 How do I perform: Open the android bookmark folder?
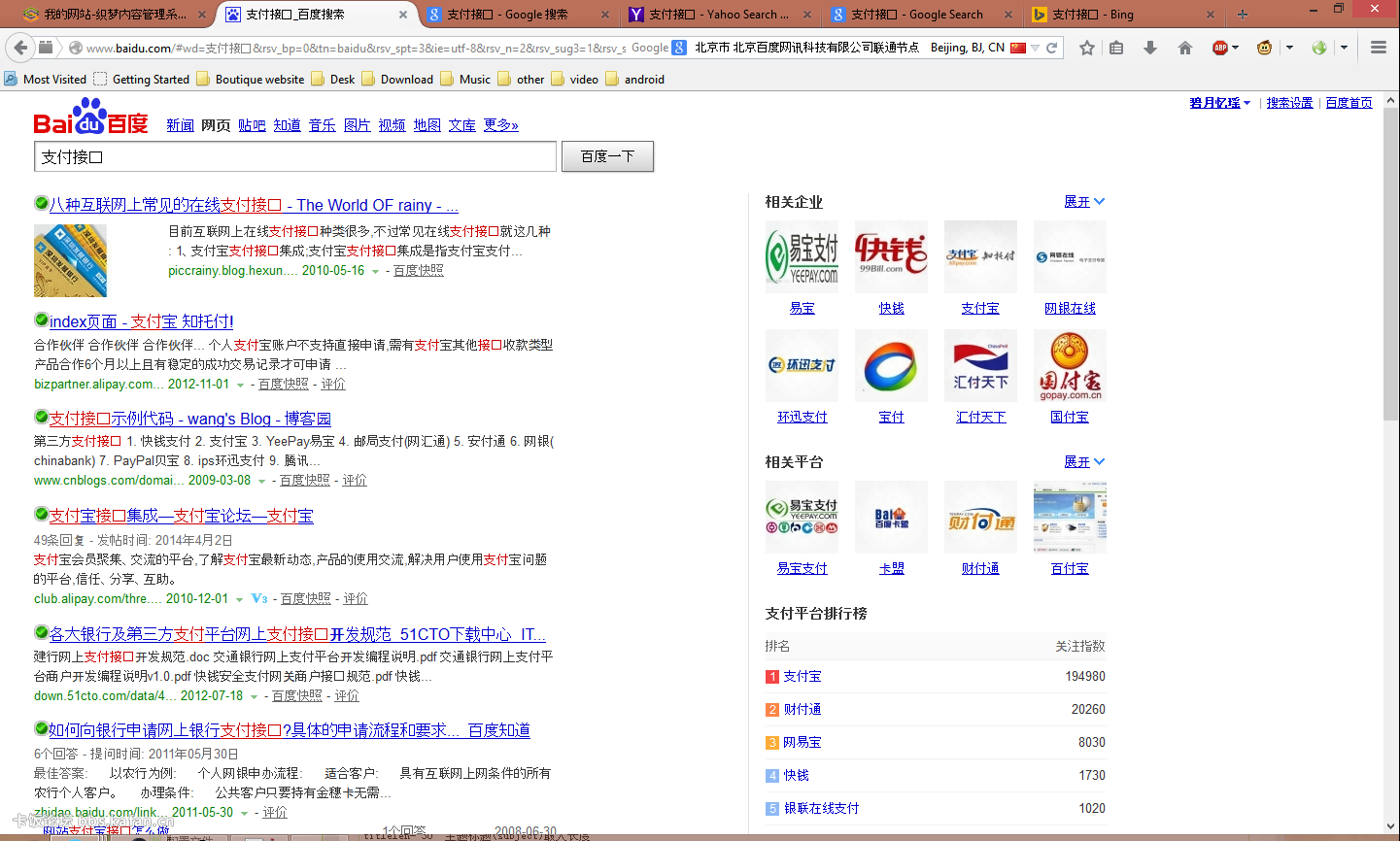click(635, 80)
